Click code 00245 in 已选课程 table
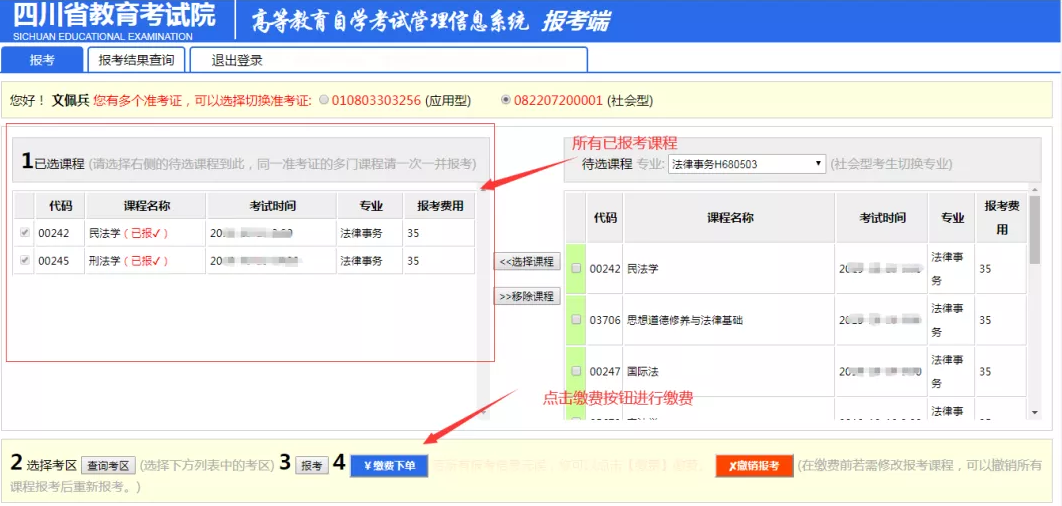 point(54,261)
